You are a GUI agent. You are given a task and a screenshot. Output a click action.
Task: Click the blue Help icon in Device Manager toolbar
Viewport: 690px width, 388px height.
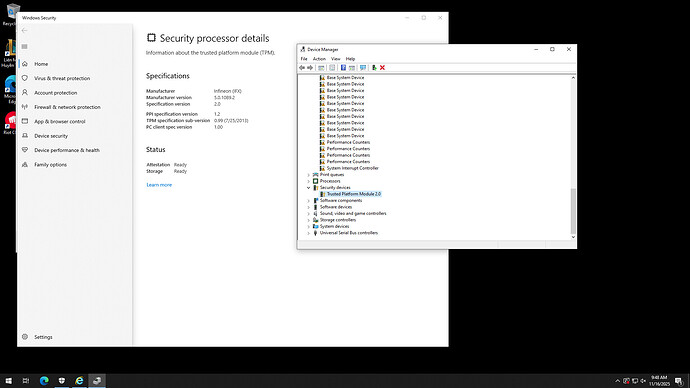(343, 68)
